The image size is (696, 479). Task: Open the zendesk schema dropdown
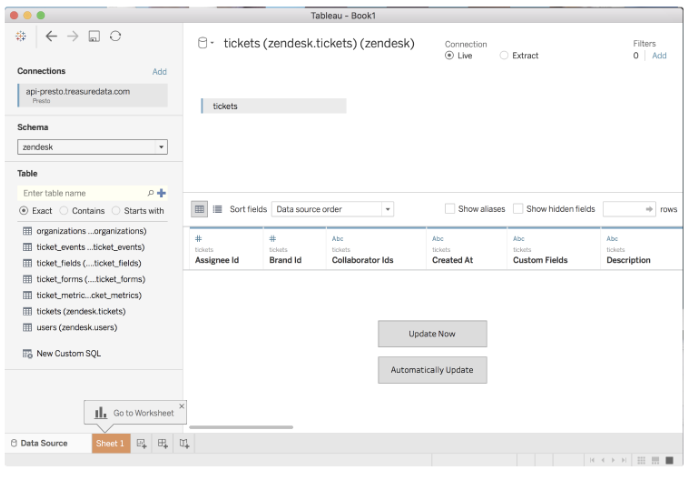coord(93,147)
